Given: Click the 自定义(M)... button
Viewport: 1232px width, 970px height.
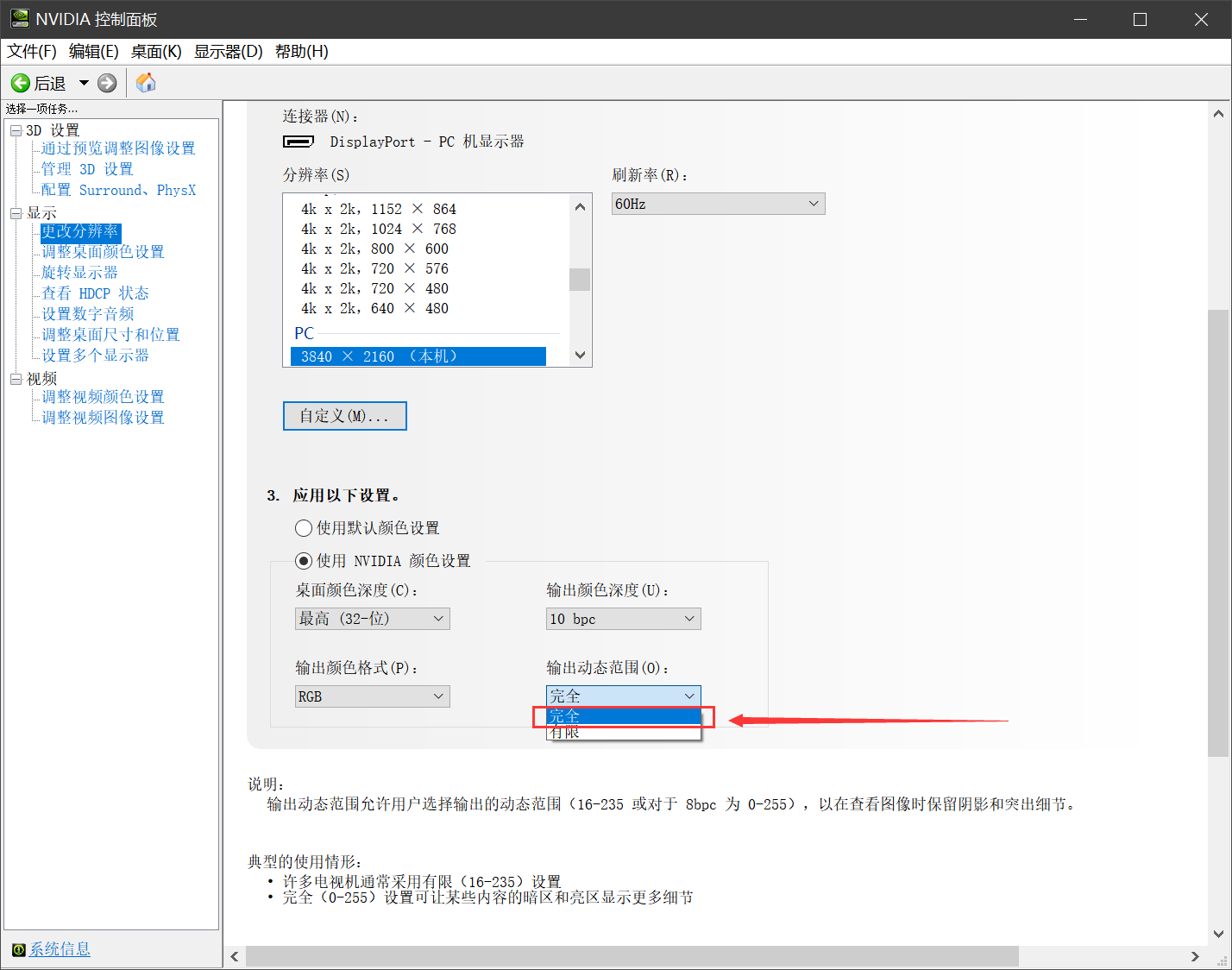Looking at the screenshot, I should point(345,416).
